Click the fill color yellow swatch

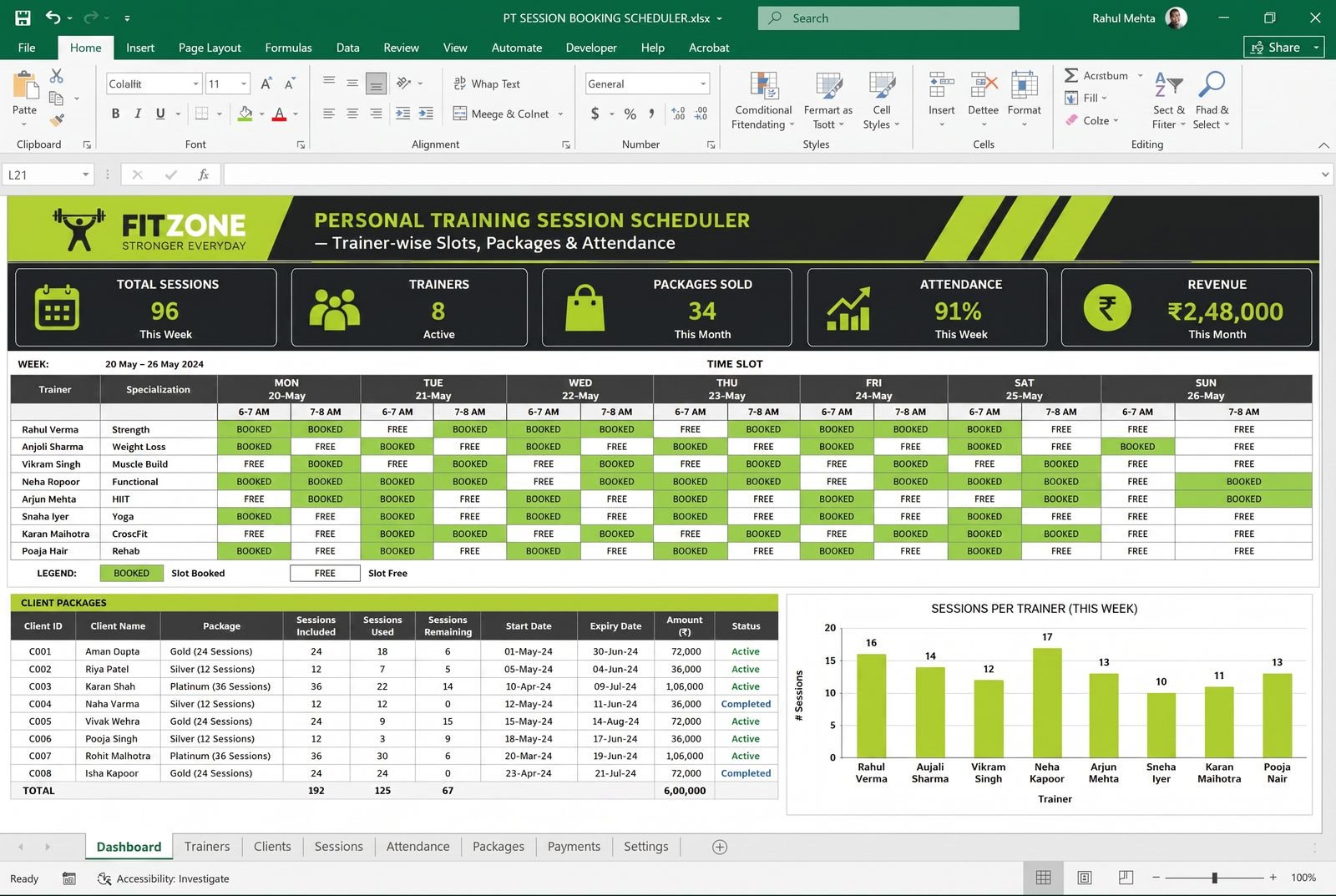click(x=245, y=114)
